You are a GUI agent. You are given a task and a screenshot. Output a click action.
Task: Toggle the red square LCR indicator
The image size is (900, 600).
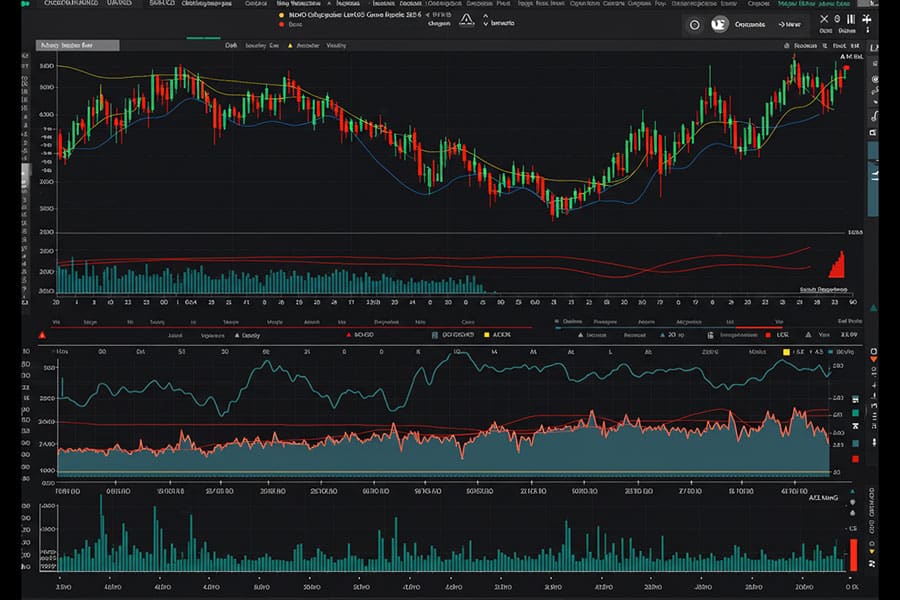tap(768, 335)
